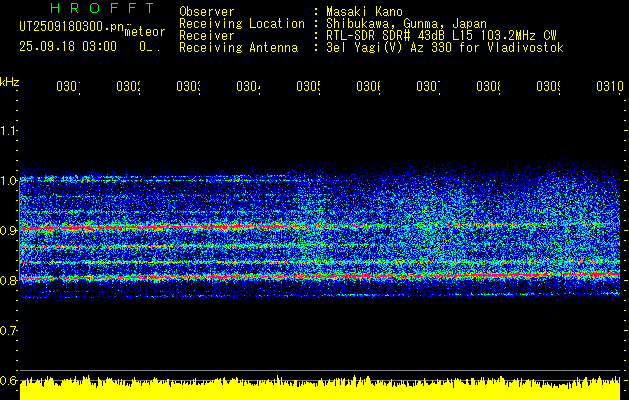The image size is (629, 400).
Task: Click the 1.1 kHz axis label
Action: click(8, 130)
